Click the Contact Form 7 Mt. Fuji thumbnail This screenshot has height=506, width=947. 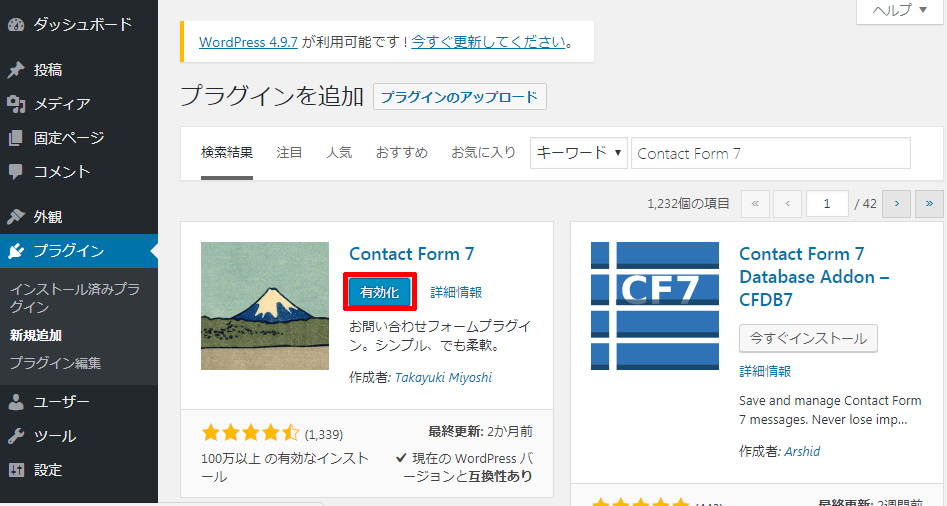click(265, 306)
